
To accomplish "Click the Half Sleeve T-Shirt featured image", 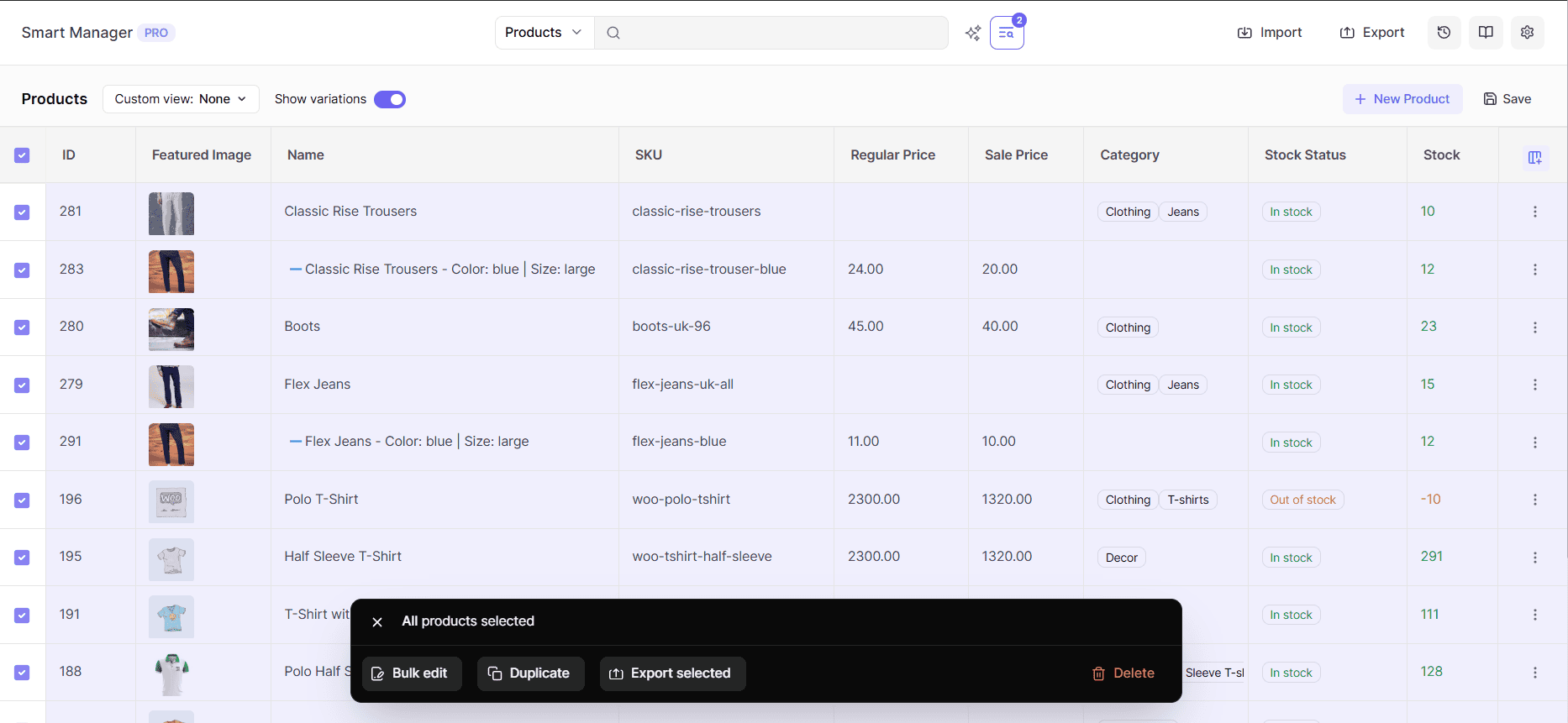I will (171, 559).
